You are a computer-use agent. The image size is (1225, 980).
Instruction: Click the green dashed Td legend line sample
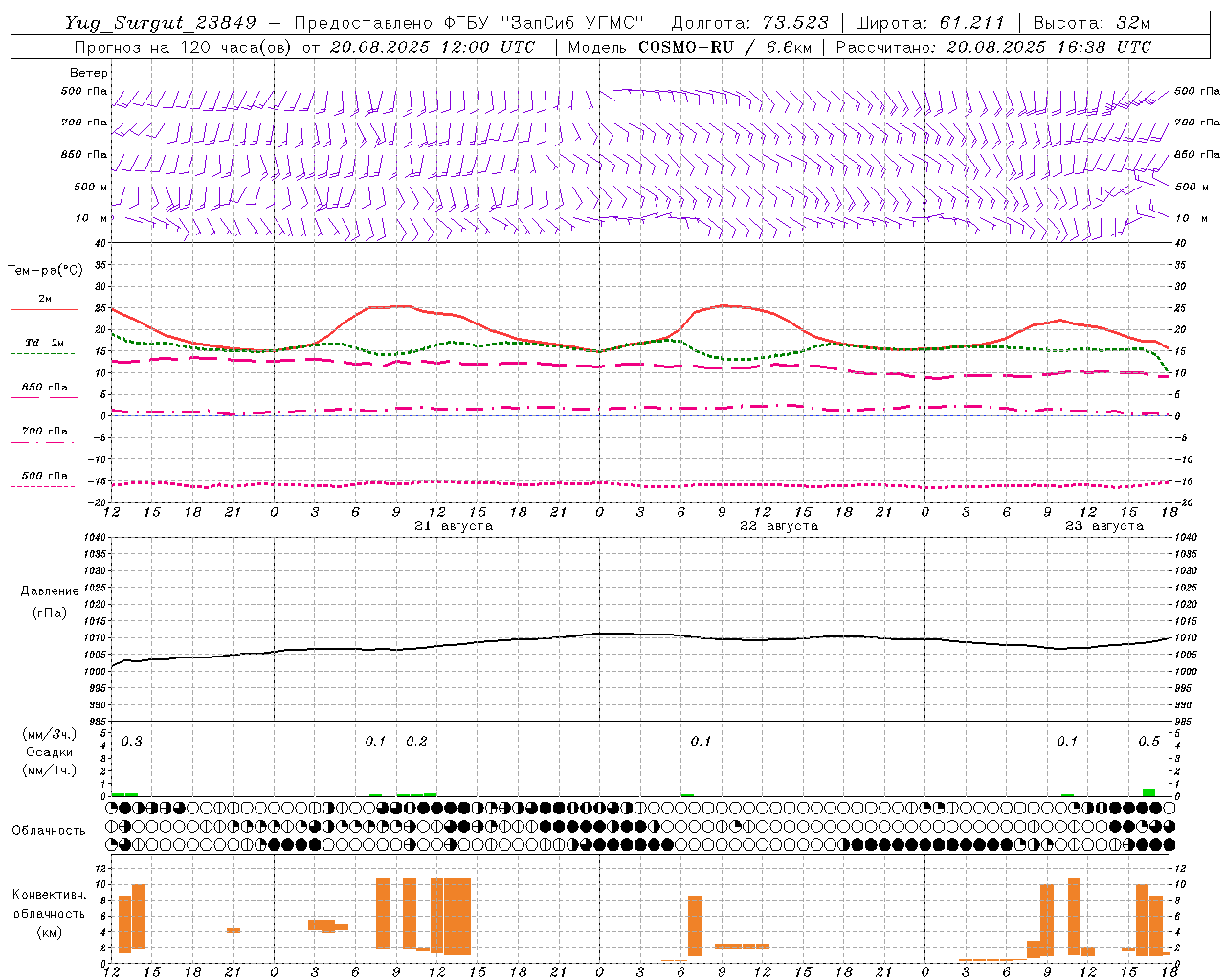pyautogui.click(x=42, y=353)
